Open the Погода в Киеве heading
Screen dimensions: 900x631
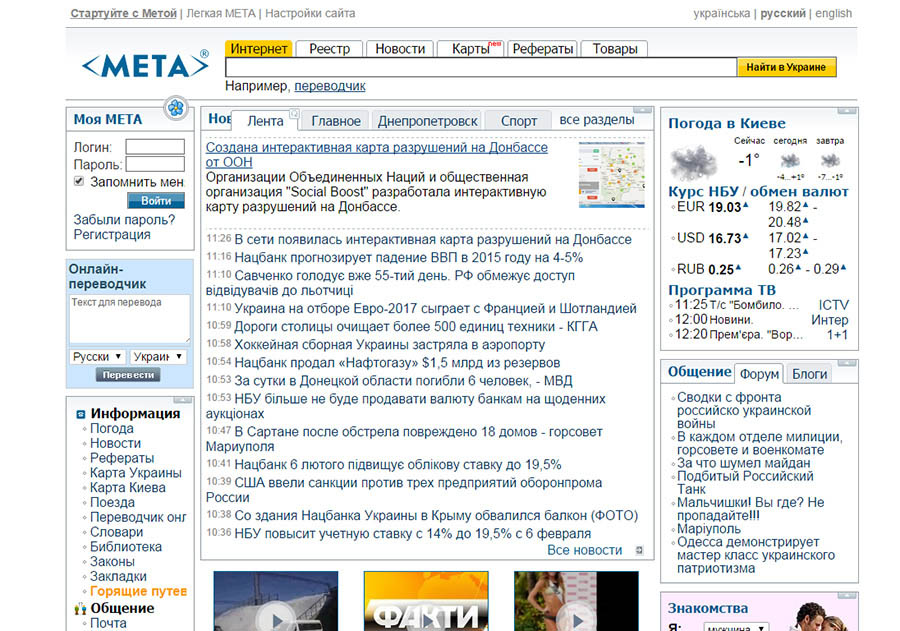(x=727, y=123)
